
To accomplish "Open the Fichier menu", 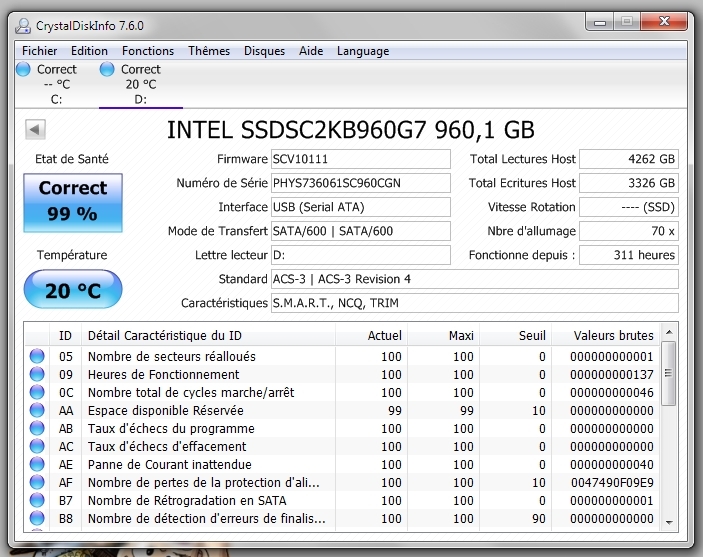I will pyautogui.click(x=40, y=51).
